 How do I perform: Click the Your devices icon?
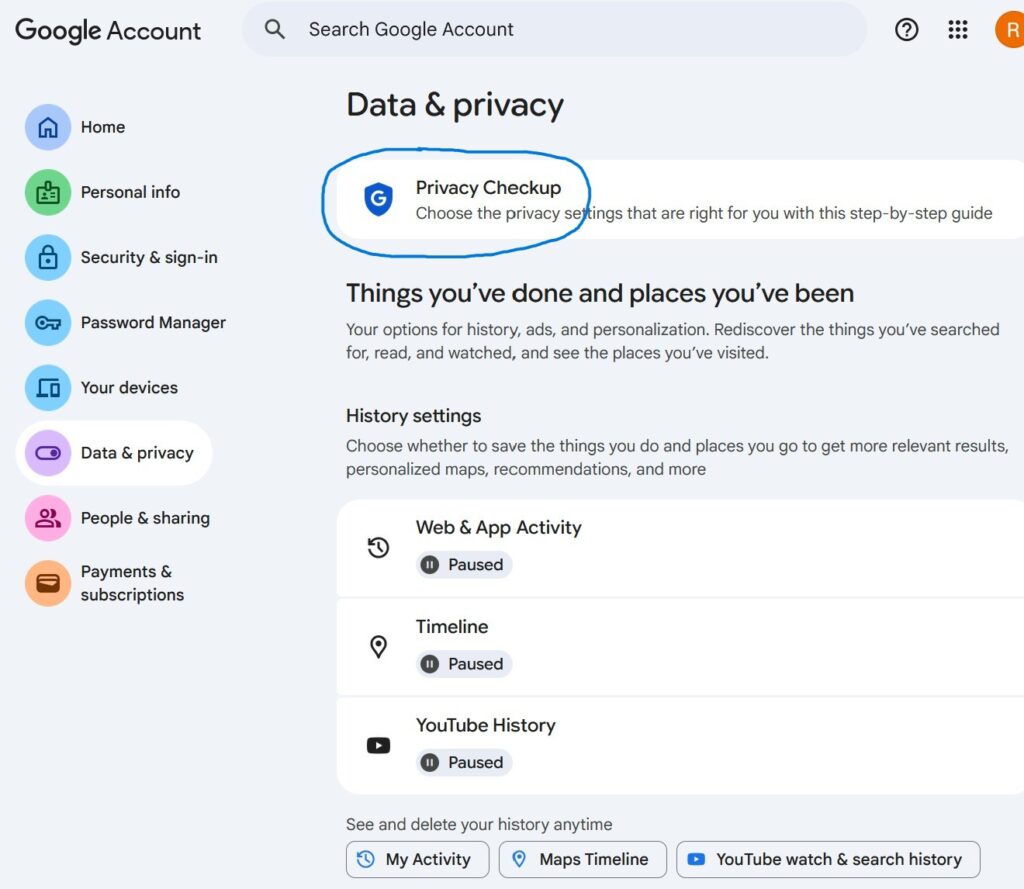pos(48,387)
